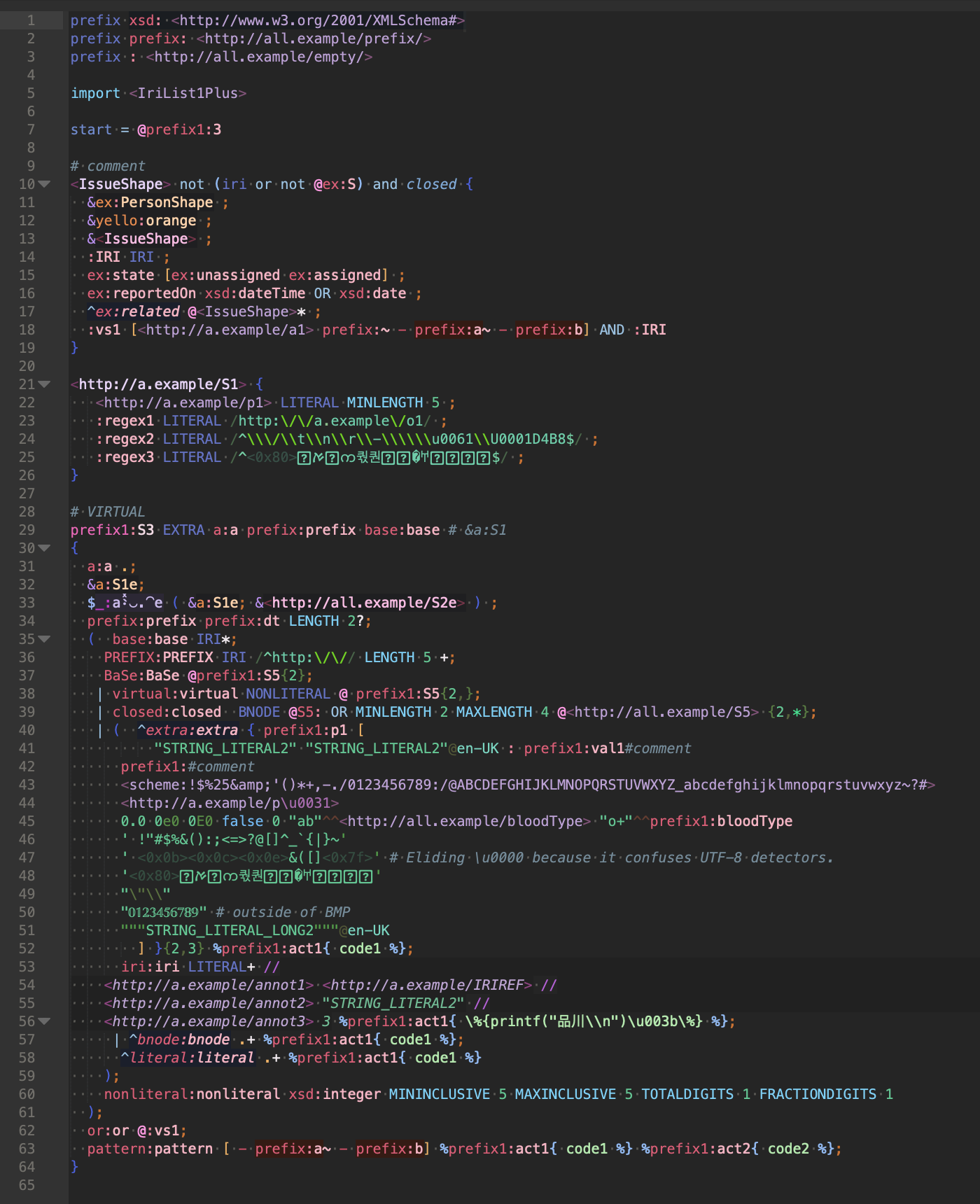Click 'prefix1:bloodType' on line 45

coord(721,821)
